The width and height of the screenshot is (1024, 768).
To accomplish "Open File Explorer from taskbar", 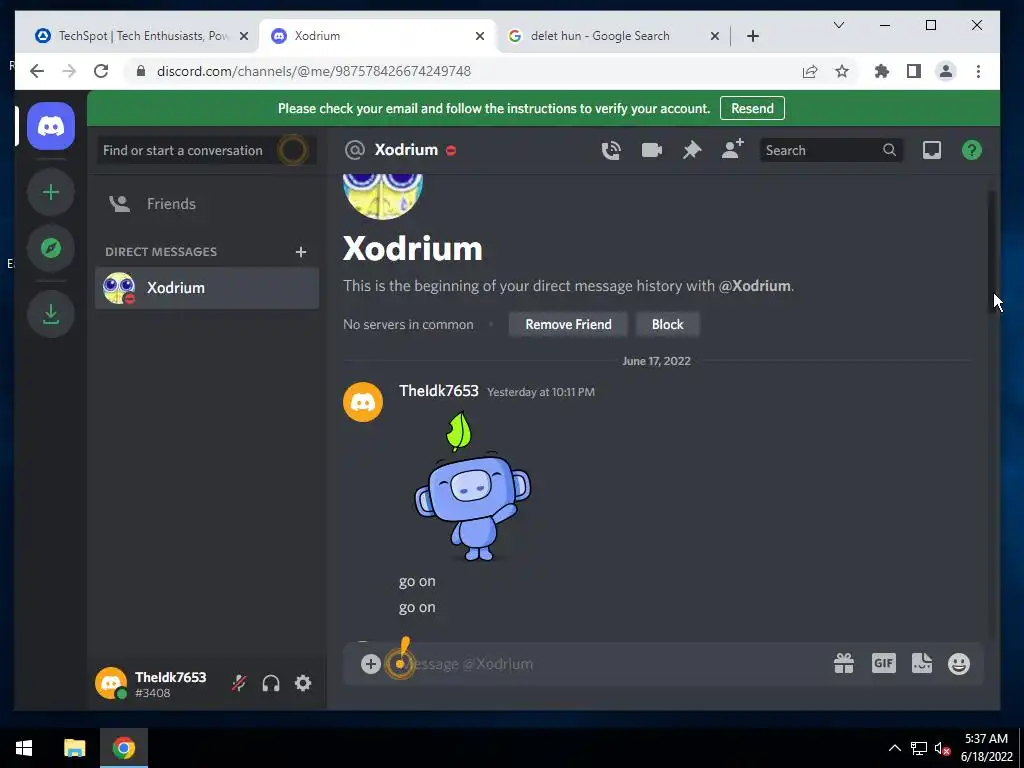I will tap(74, 748).
